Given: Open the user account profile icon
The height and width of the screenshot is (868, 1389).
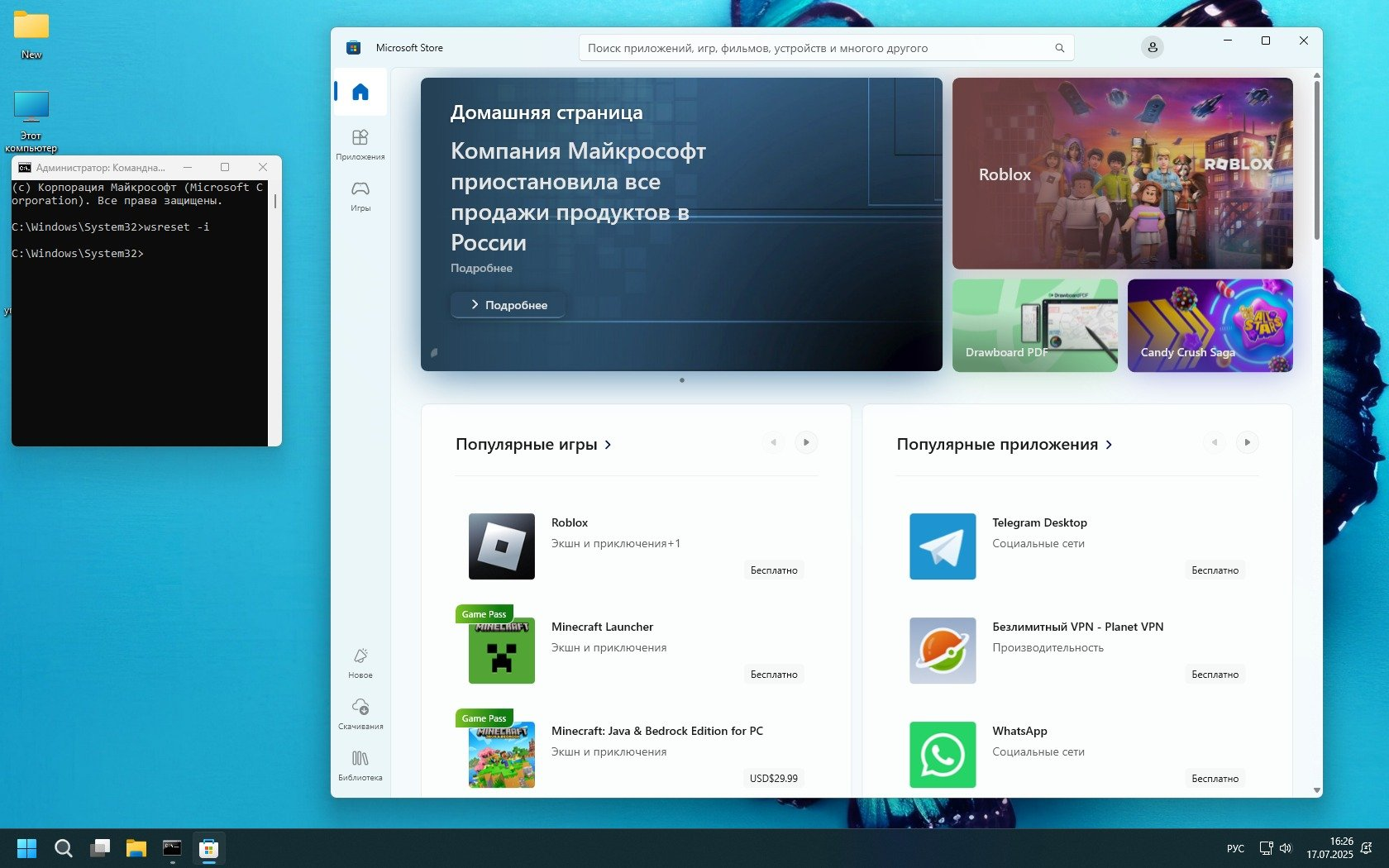Looking at the screenshot, I should point(1153,48).
